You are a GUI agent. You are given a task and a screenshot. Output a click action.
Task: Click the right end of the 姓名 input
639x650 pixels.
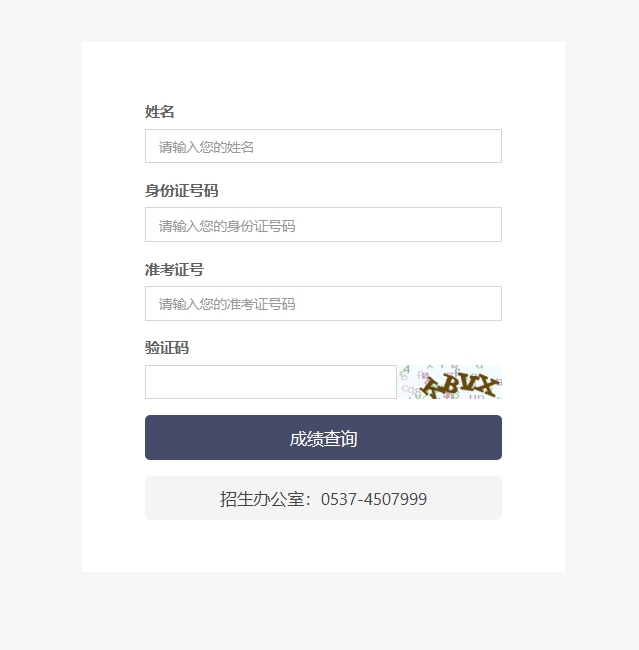coord(489,146)
